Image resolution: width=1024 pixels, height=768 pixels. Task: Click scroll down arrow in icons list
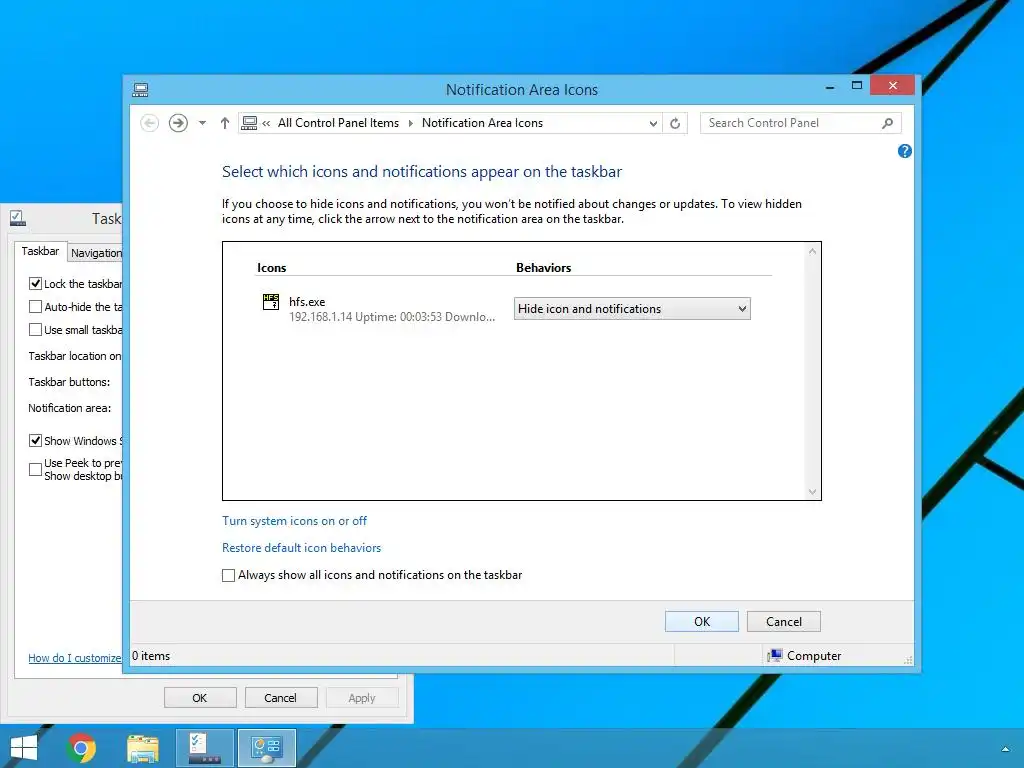[812, 492]
